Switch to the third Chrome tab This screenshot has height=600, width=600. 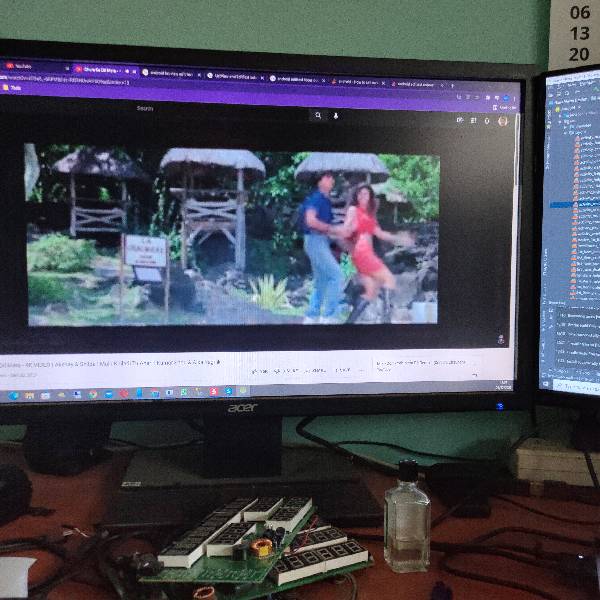click(170, 72)
